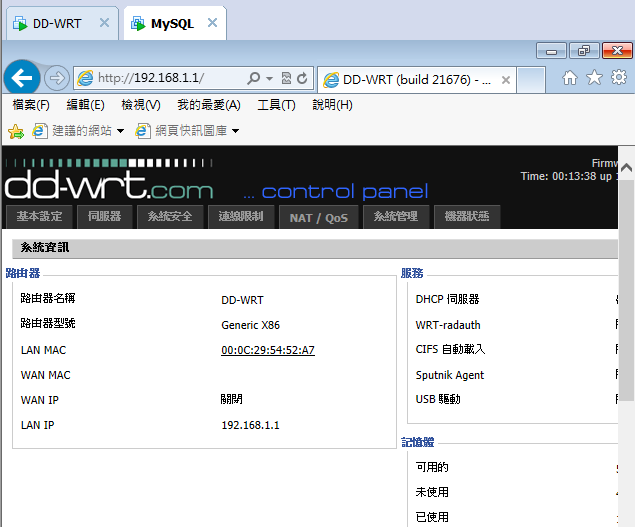Click the Add to favorites bar star
This screenshot has width=635, height=527.
16,131
